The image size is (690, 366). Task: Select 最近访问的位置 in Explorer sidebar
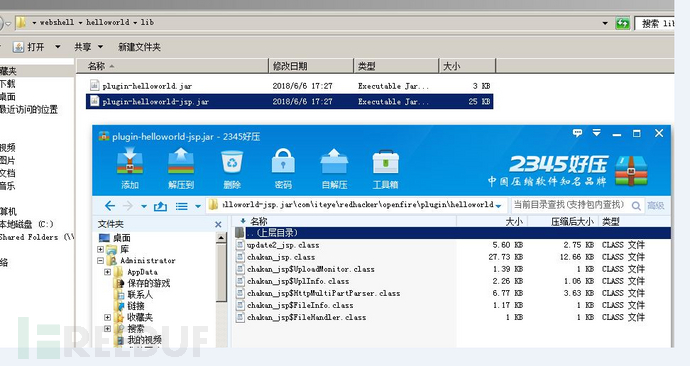click(x=29, y=110)
